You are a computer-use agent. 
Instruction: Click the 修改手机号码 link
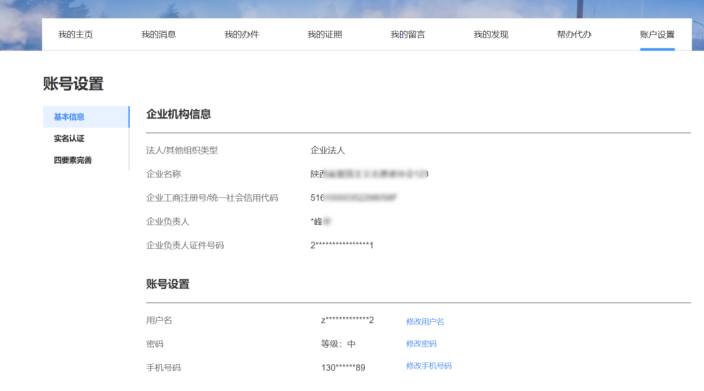[x=429, y=365]
